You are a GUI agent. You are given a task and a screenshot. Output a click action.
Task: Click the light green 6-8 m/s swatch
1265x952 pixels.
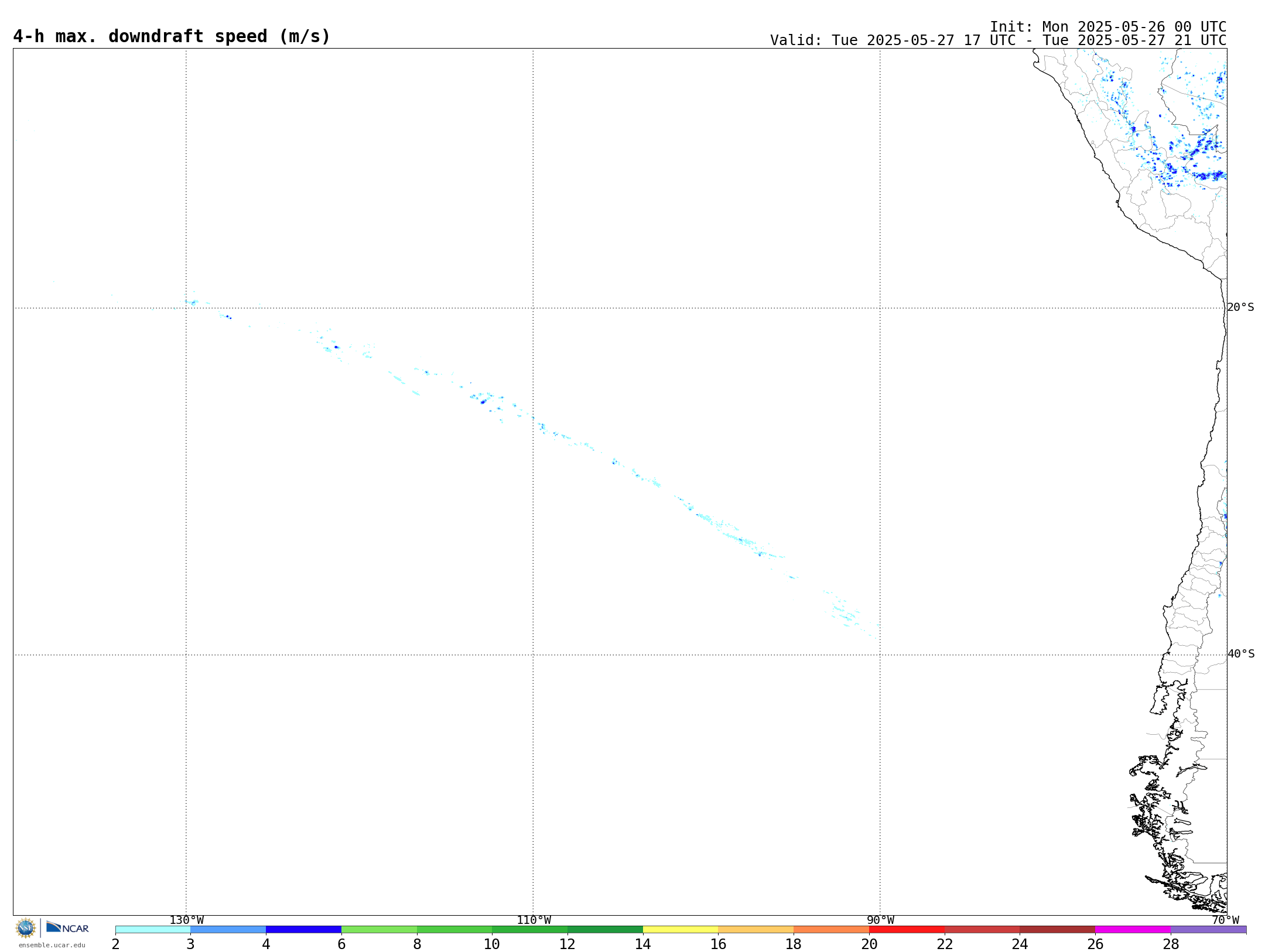tap(379, 930)
